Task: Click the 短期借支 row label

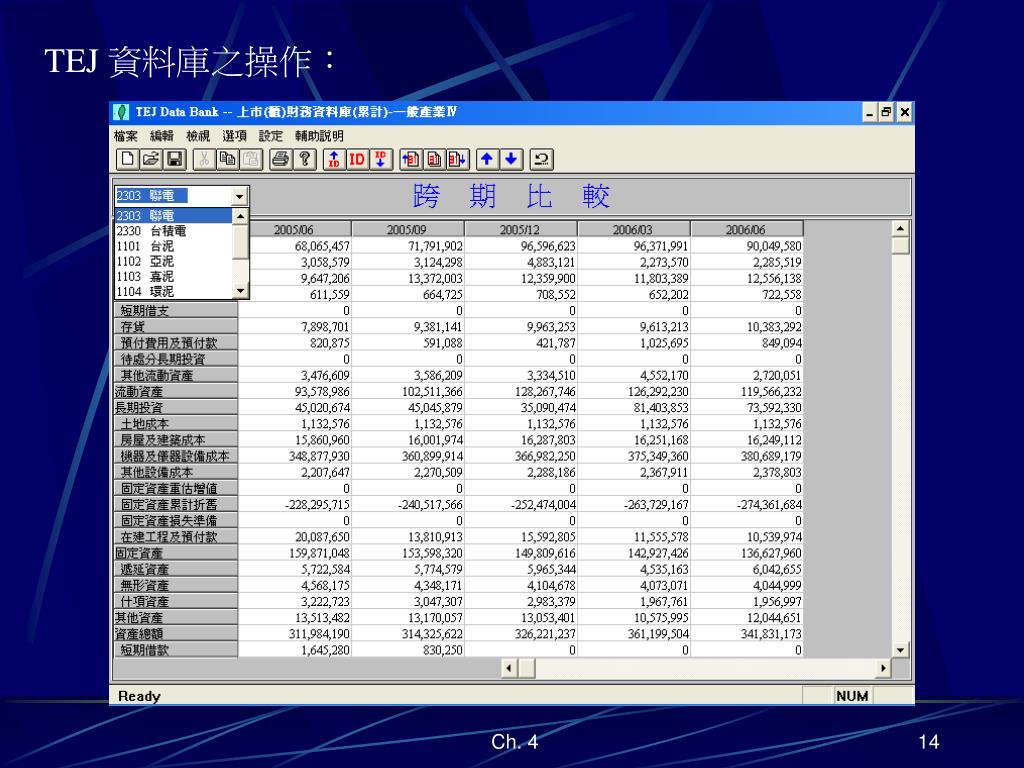Action: tap(176, 311)
